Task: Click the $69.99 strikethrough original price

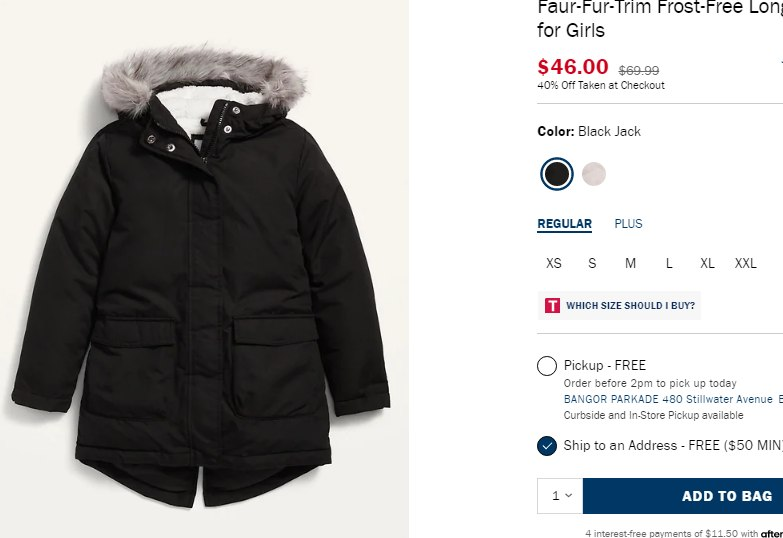Action: tap(639, 71)
